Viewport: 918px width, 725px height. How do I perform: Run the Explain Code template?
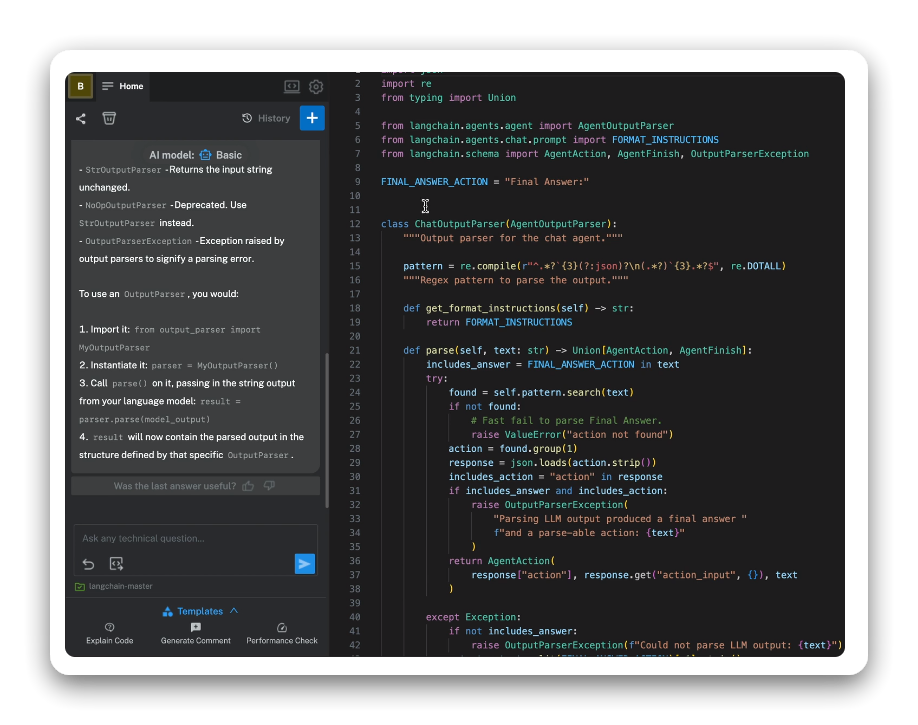[x=110, y=634]
